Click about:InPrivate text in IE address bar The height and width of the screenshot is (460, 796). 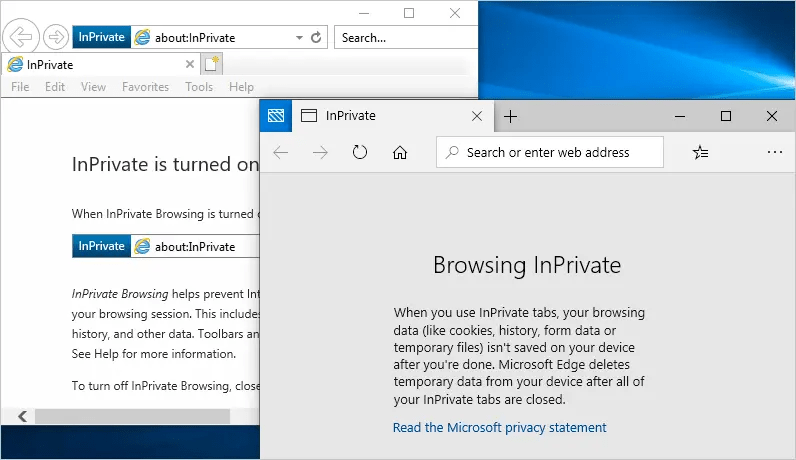pyautogui.click(x=195, y=38)
